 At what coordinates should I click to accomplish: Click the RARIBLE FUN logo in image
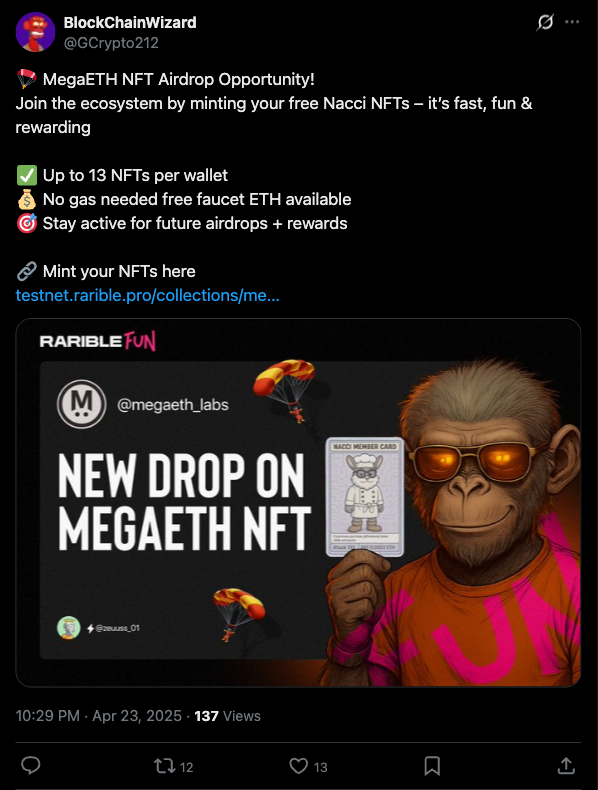click(x=97, y=341)
